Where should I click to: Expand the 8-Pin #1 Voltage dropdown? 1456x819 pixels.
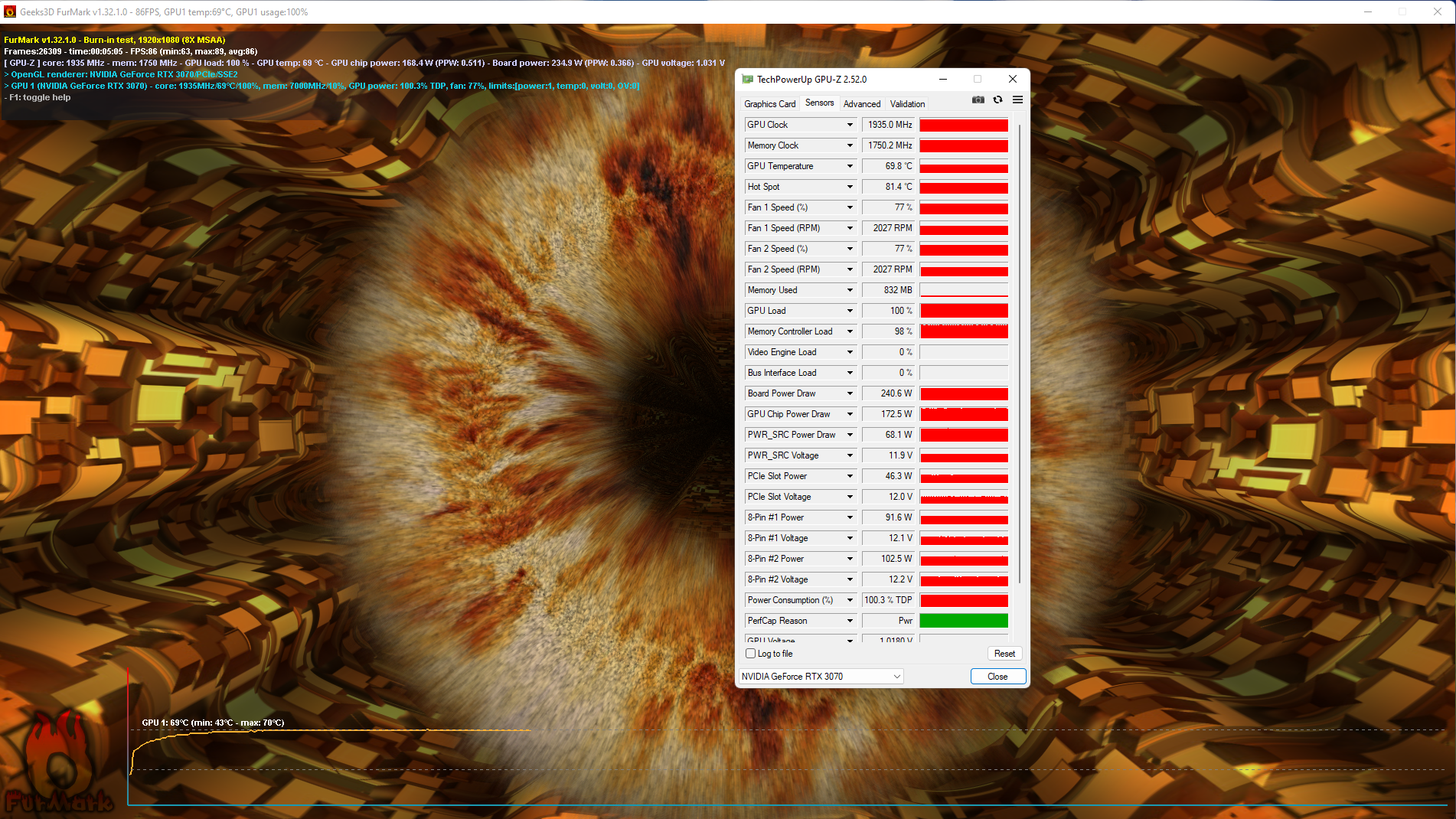click(850, 538)
